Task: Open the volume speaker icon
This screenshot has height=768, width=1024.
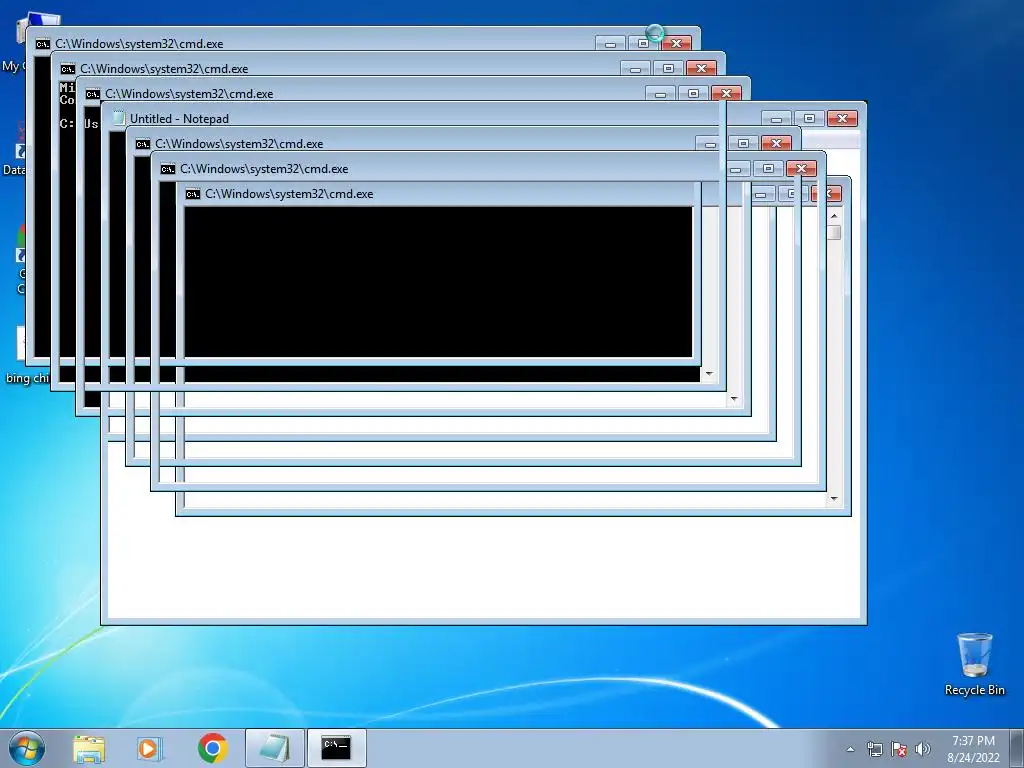Action: pyautogui.click(x=923, y=749)
